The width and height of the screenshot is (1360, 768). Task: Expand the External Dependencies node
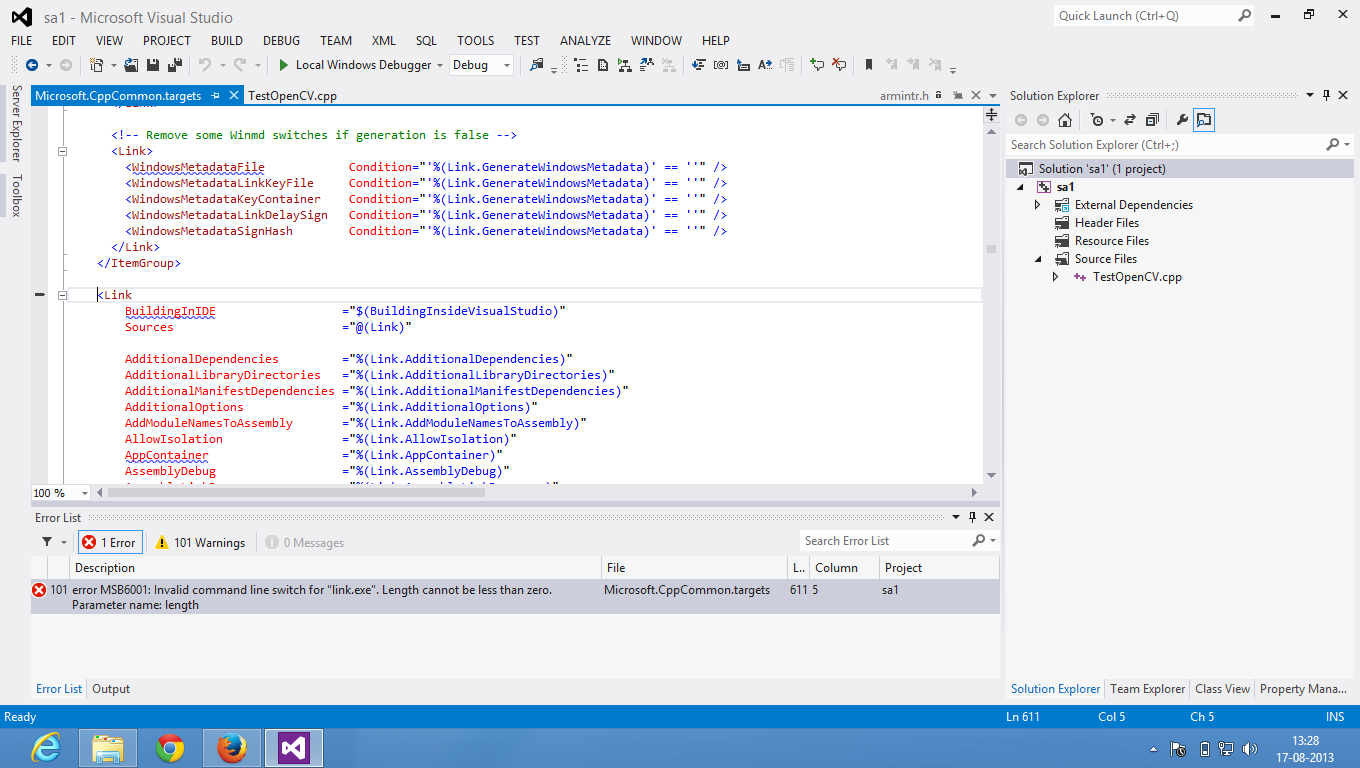click(1038, 205)
